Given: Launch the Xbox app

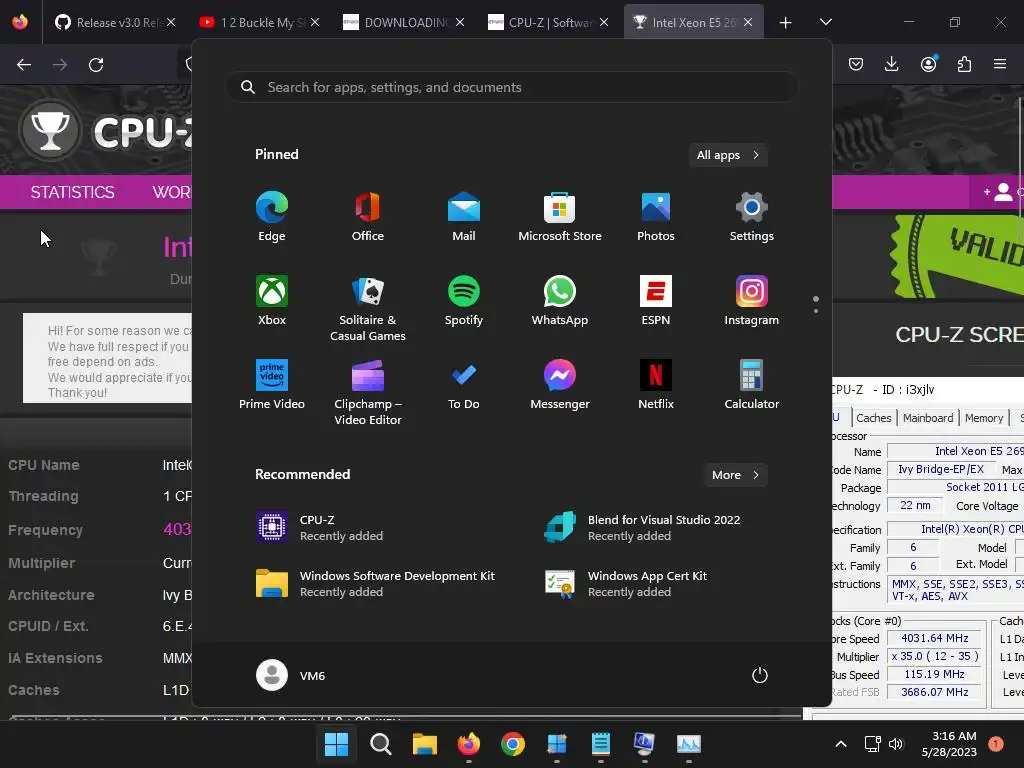Looking at the screenshot, I should 272,300.
